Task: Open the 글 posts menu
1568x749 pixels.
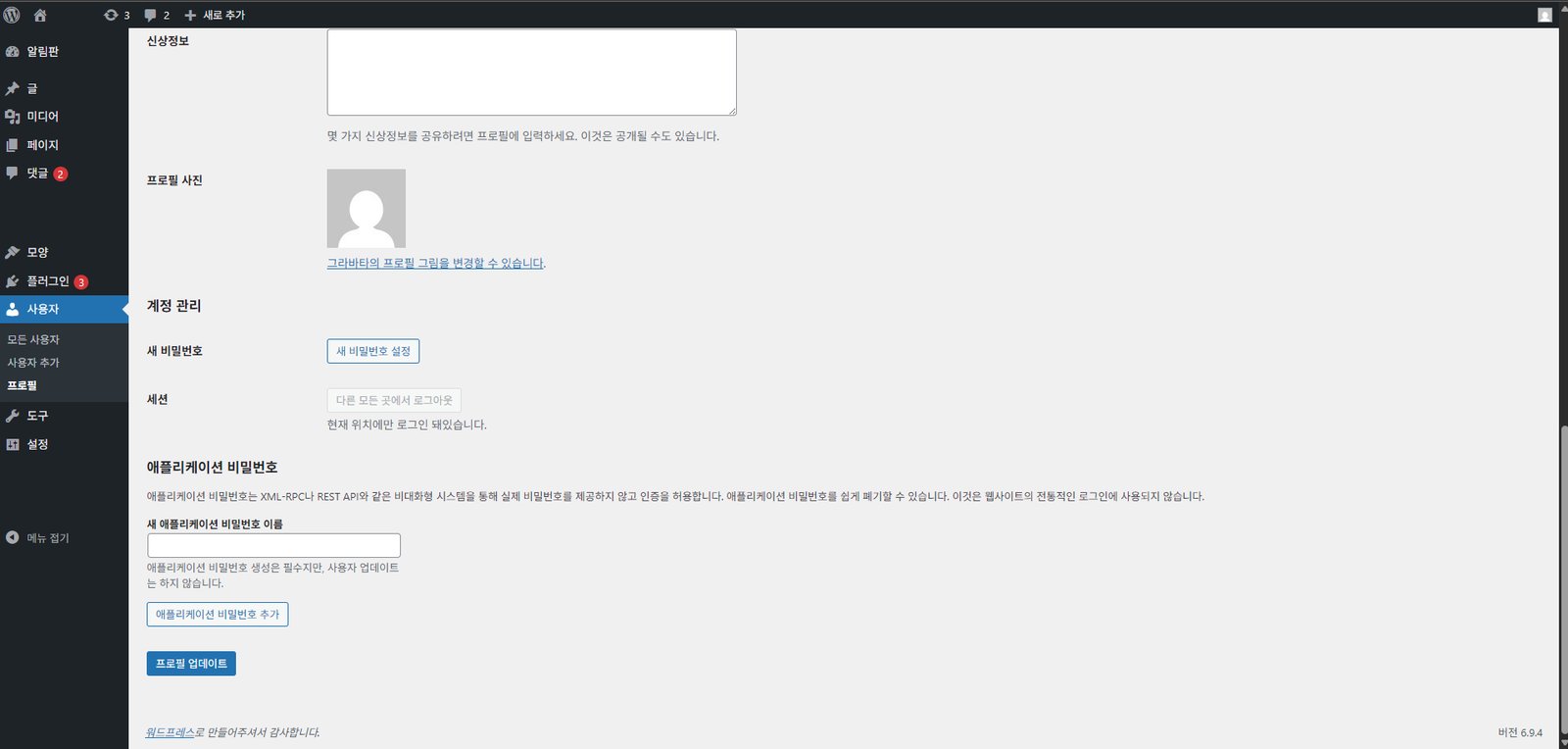Action: (64, 88)
